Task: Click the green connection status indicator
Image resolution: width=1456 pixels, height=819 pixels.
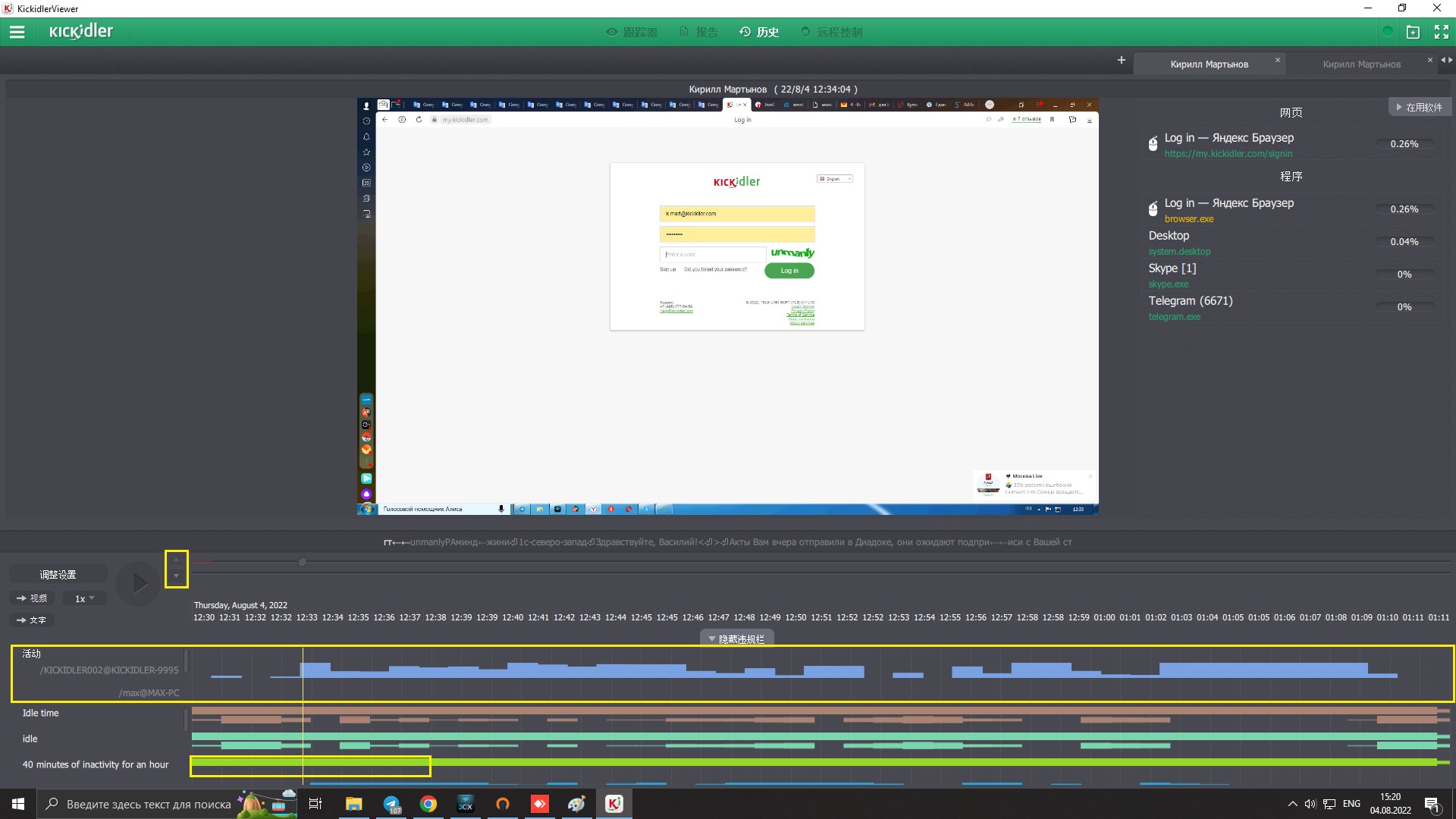Action: (x=1387, y=32)
